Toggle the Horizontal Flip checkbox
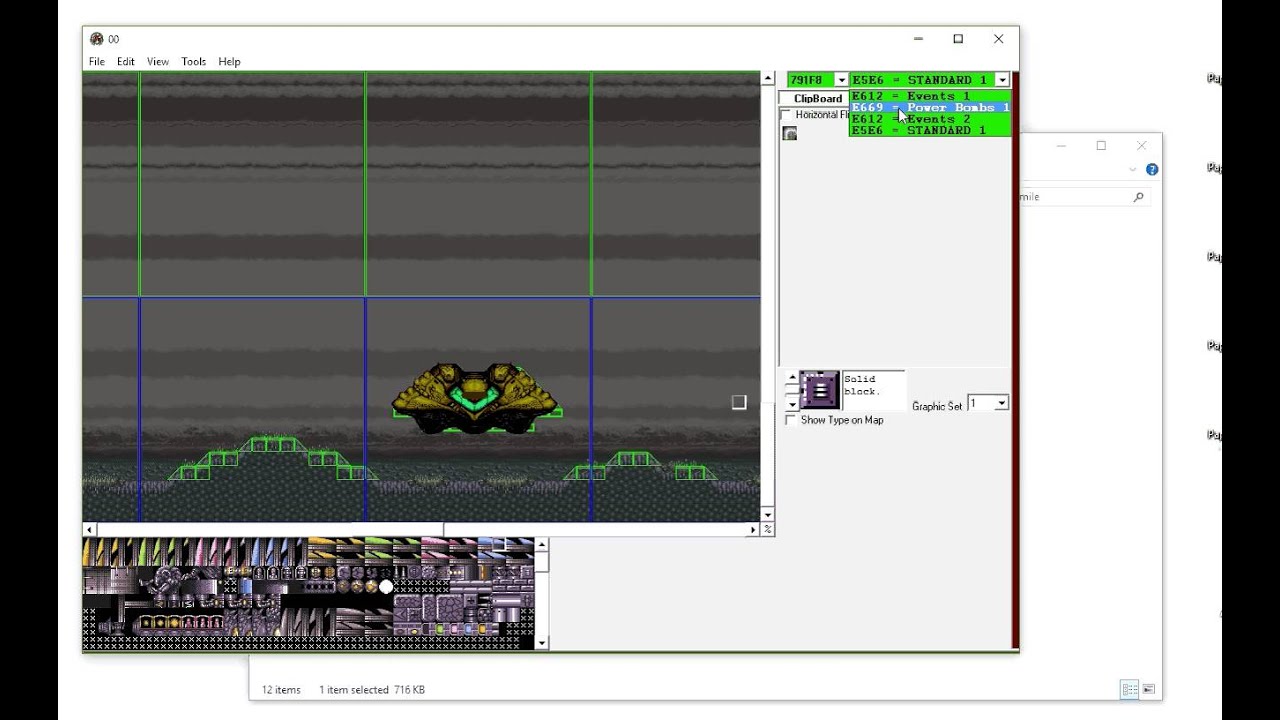The image size is (1280, 720). (787, 115)
